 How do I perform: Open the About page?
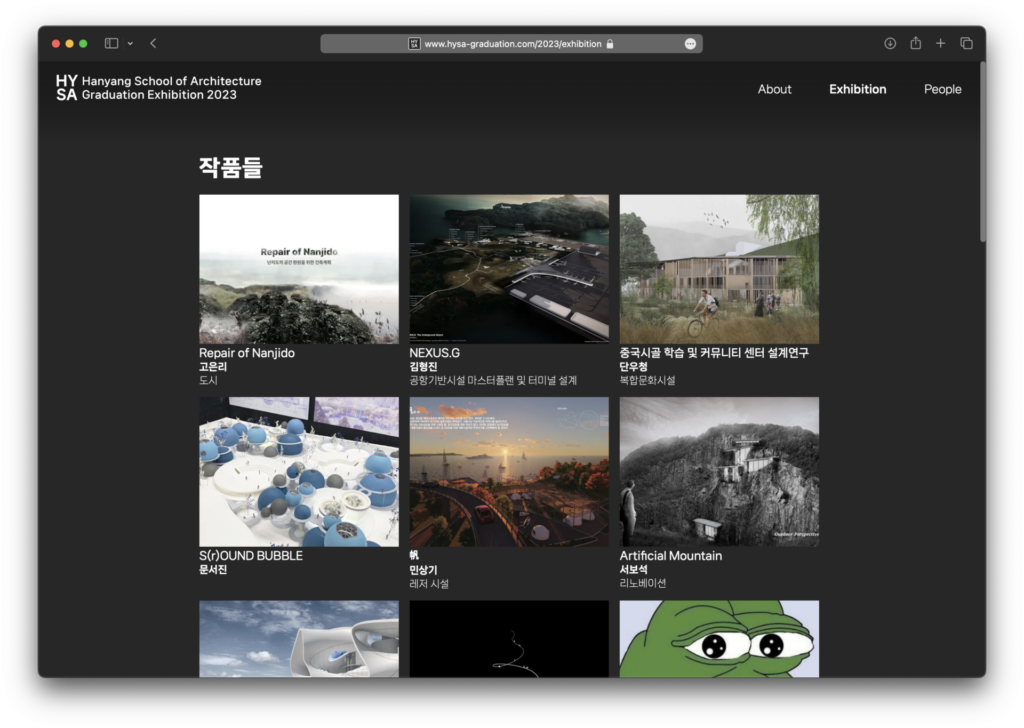point(774,89)
